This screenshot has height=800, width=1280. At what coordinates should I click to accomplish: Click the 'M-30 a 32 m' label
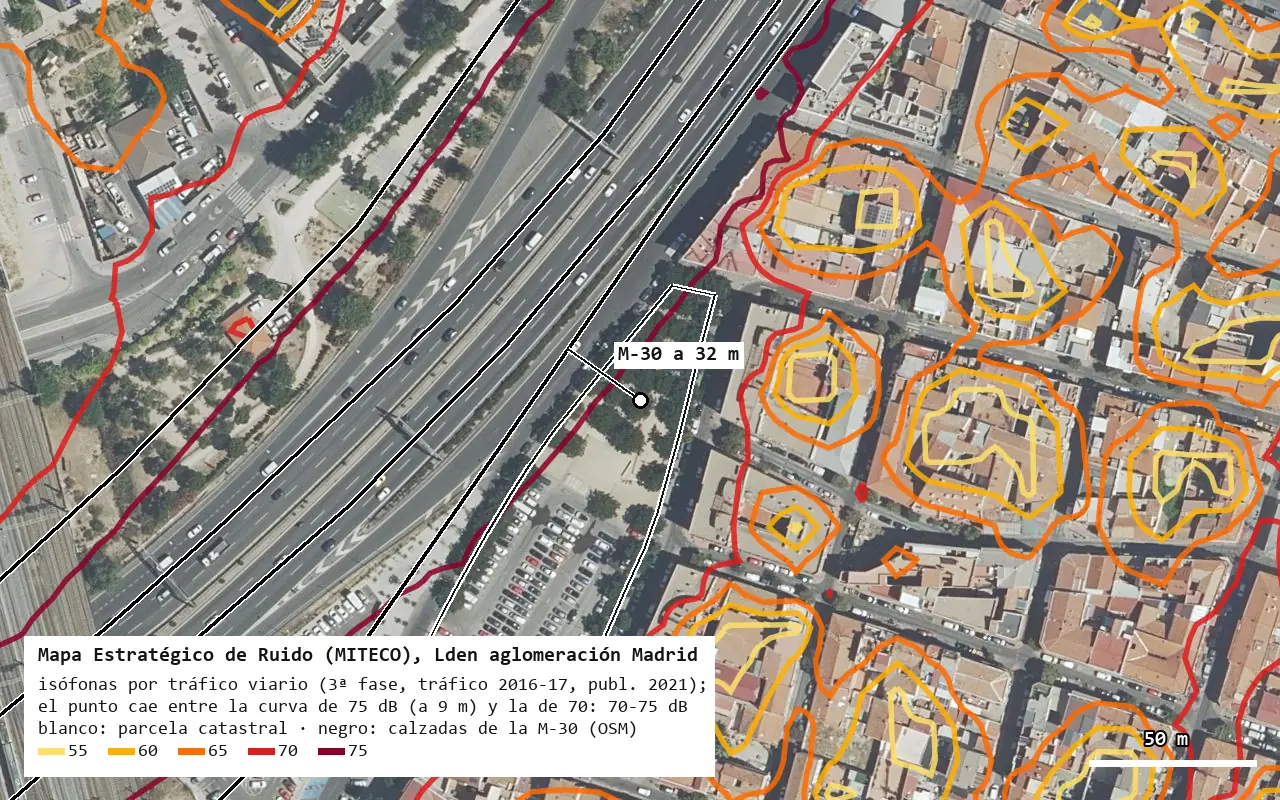pos(678,354)
